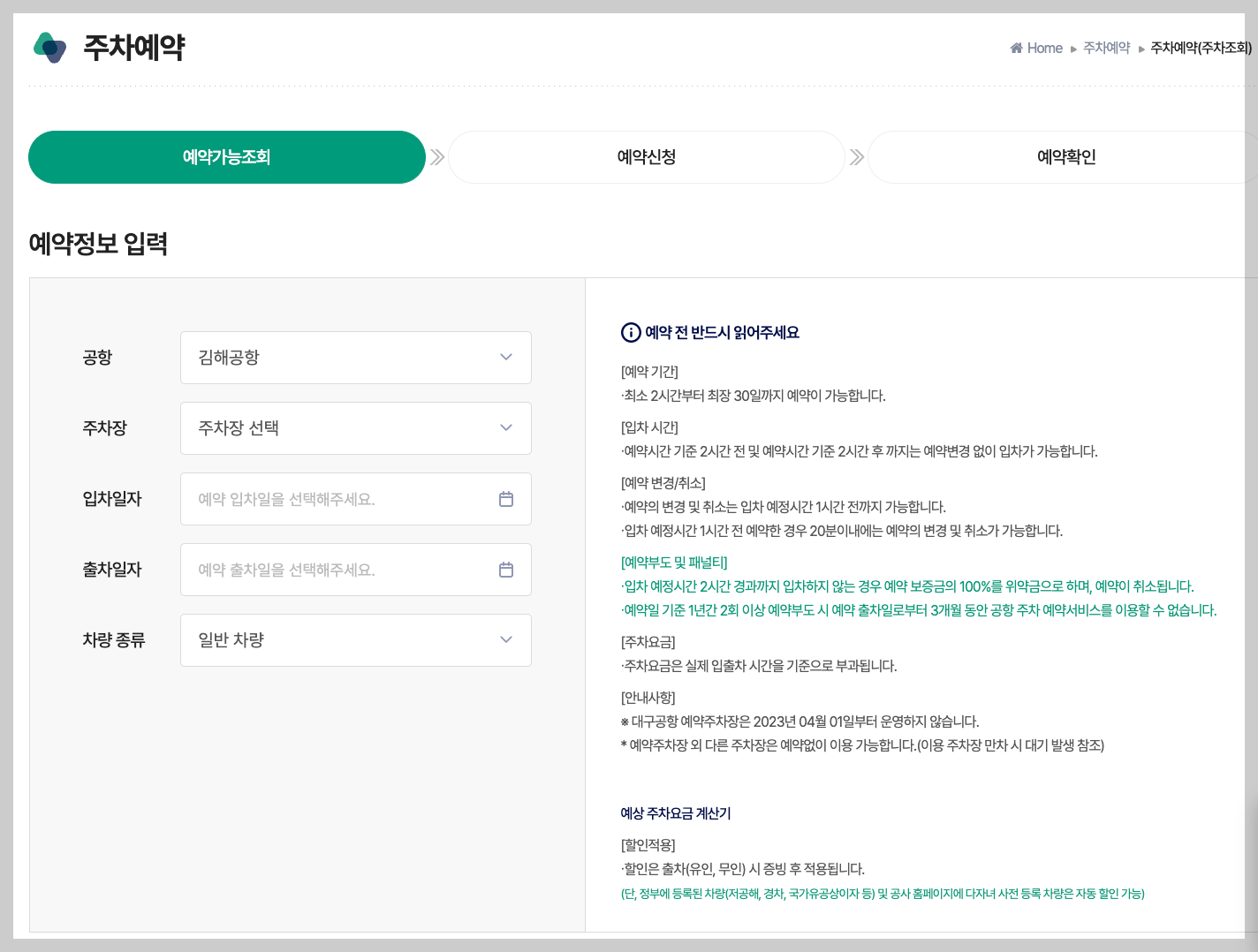Click the dropdown arrow on 주차장 선택
This screenshot has width=1258, height=952.
(506, 428)
